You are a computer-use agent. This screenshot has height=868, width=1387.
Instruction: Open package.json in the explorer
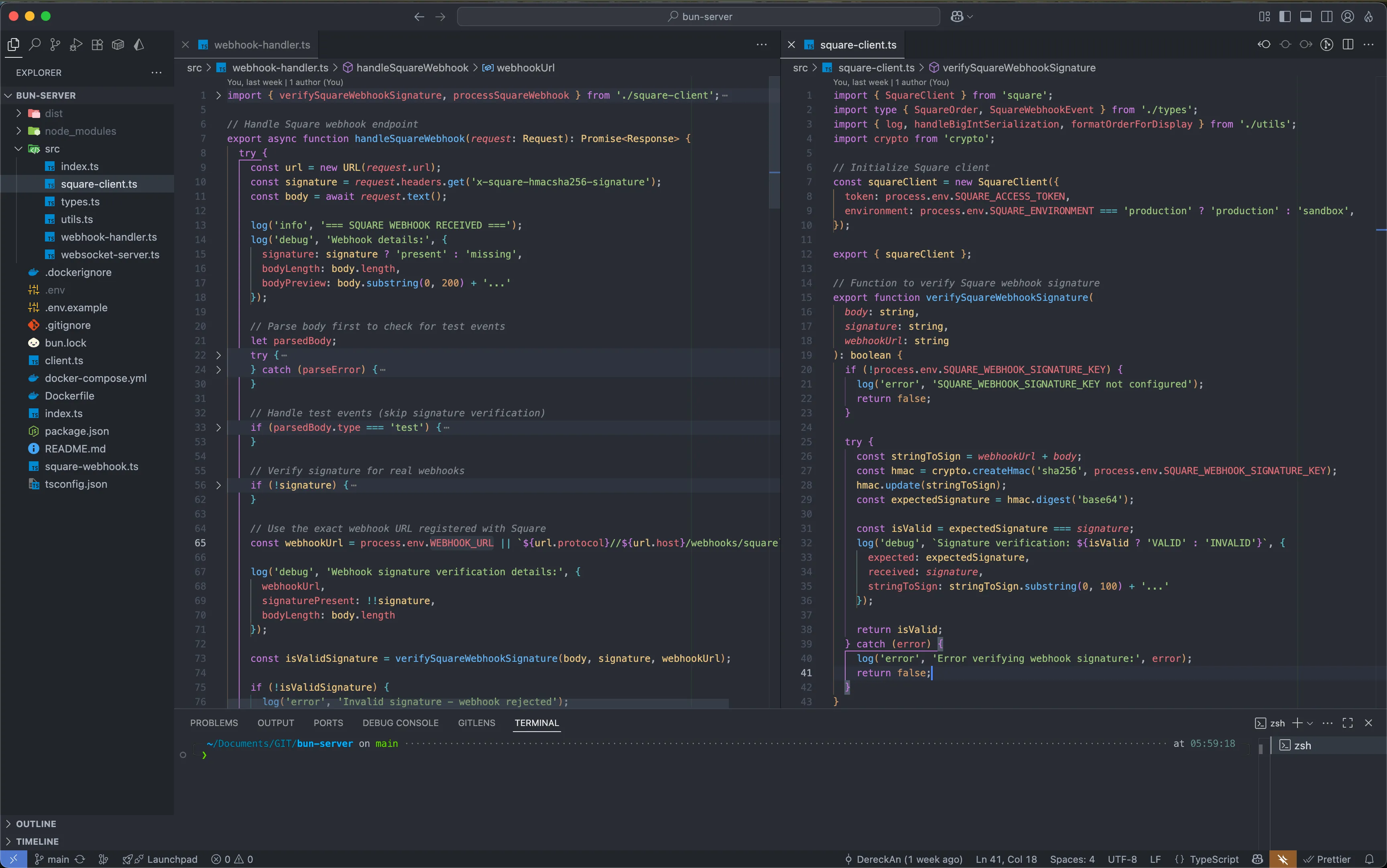coord(87,430)
